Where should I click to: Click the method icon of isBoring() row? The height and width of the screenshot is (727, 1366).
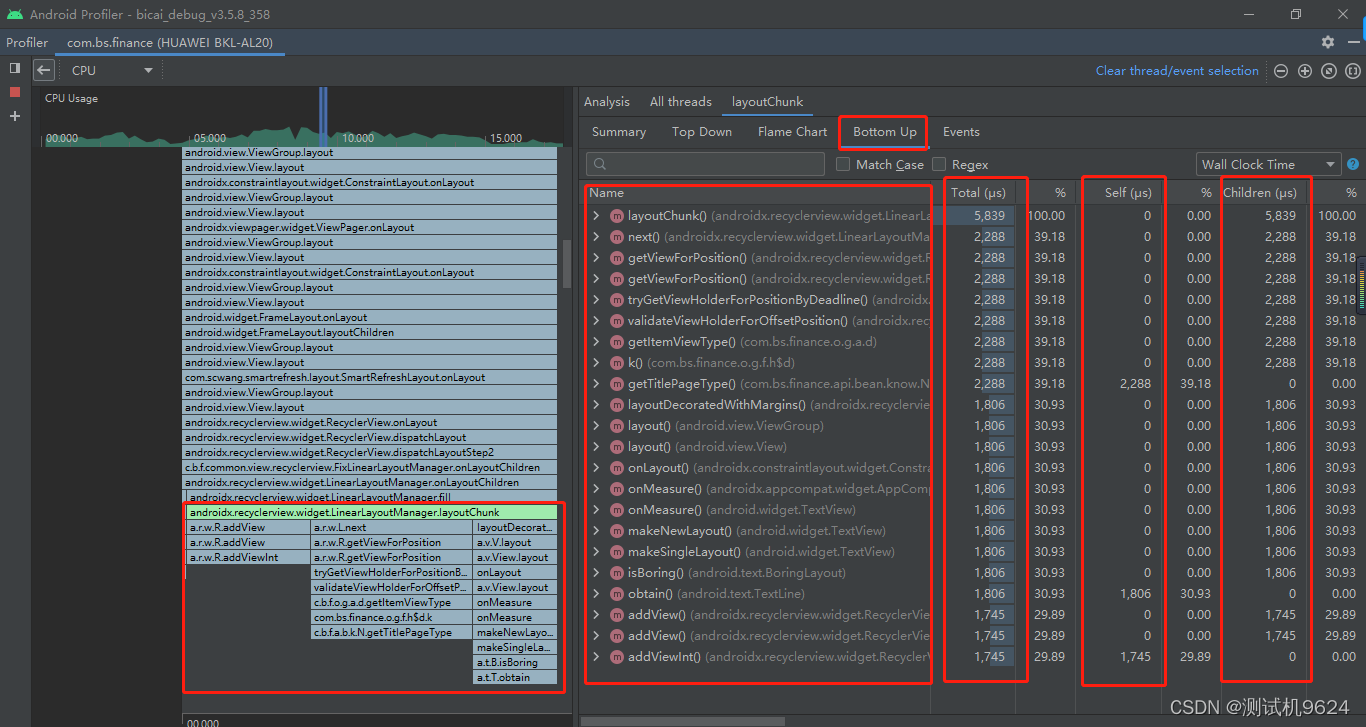click(x=617, y=573)
